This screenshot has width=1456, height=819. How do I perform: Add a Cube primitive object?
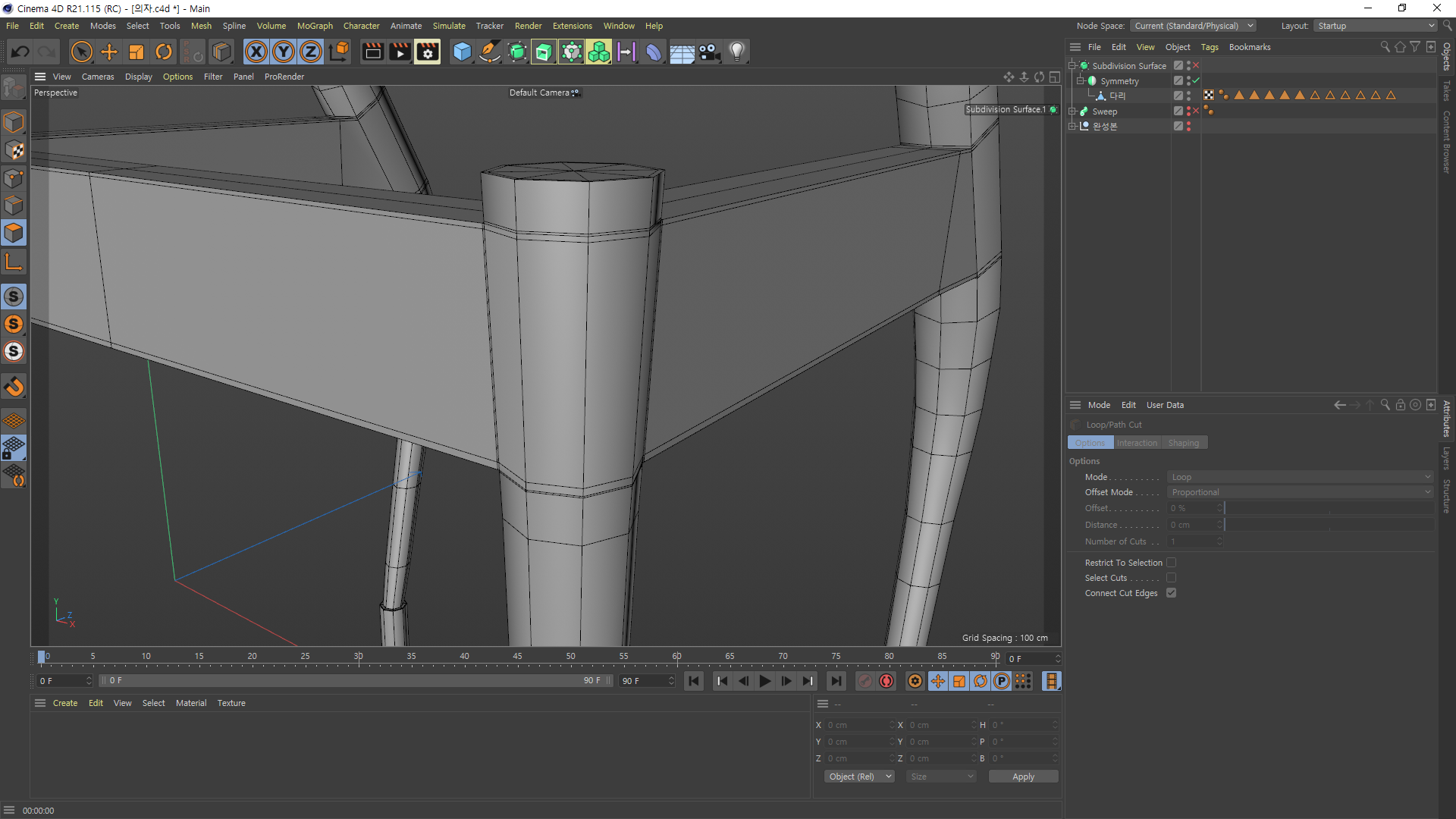point(462,52)
